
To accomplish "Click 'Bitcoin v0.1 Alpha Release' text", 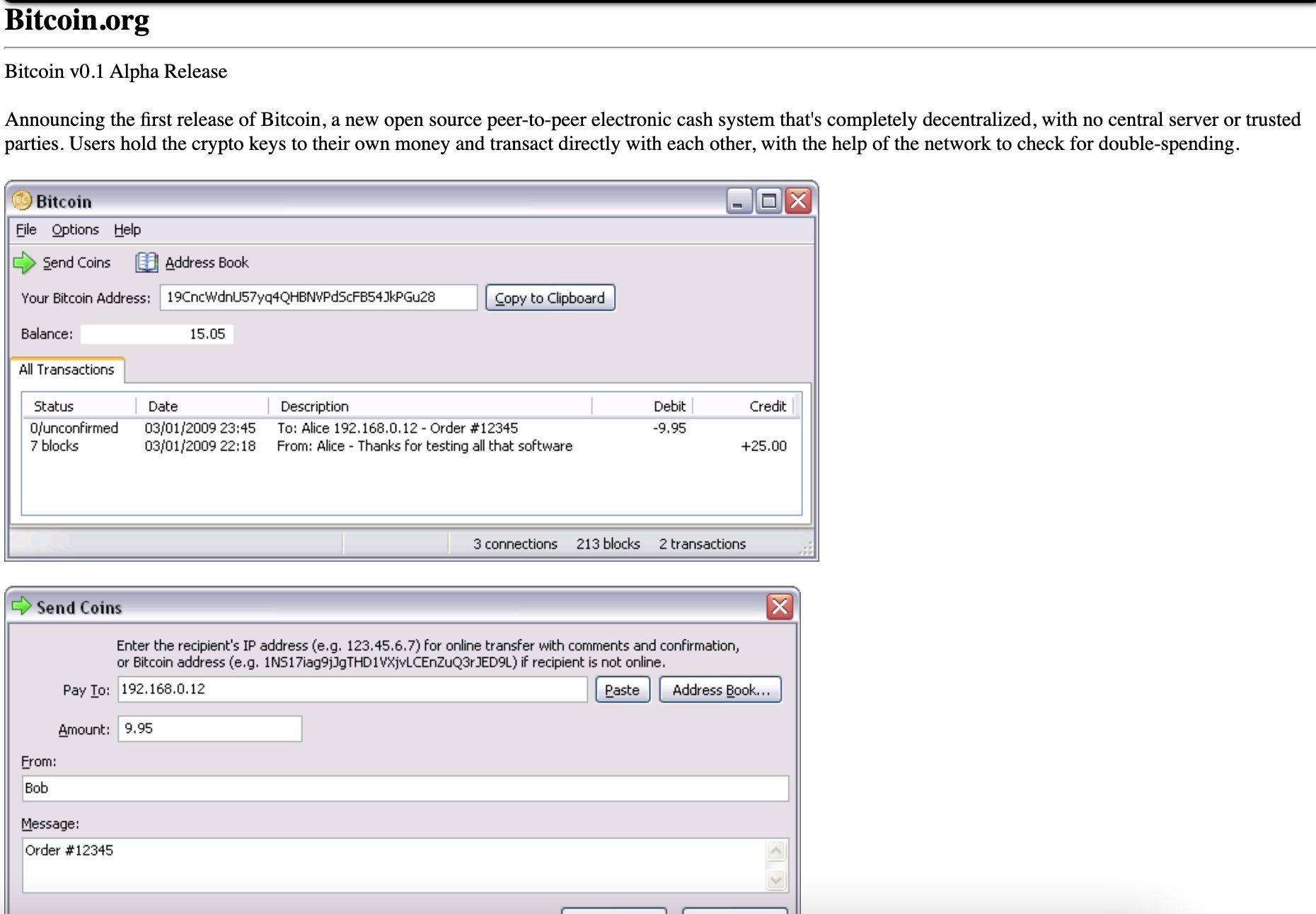I will pyautogui.click(x=116, y=71).
